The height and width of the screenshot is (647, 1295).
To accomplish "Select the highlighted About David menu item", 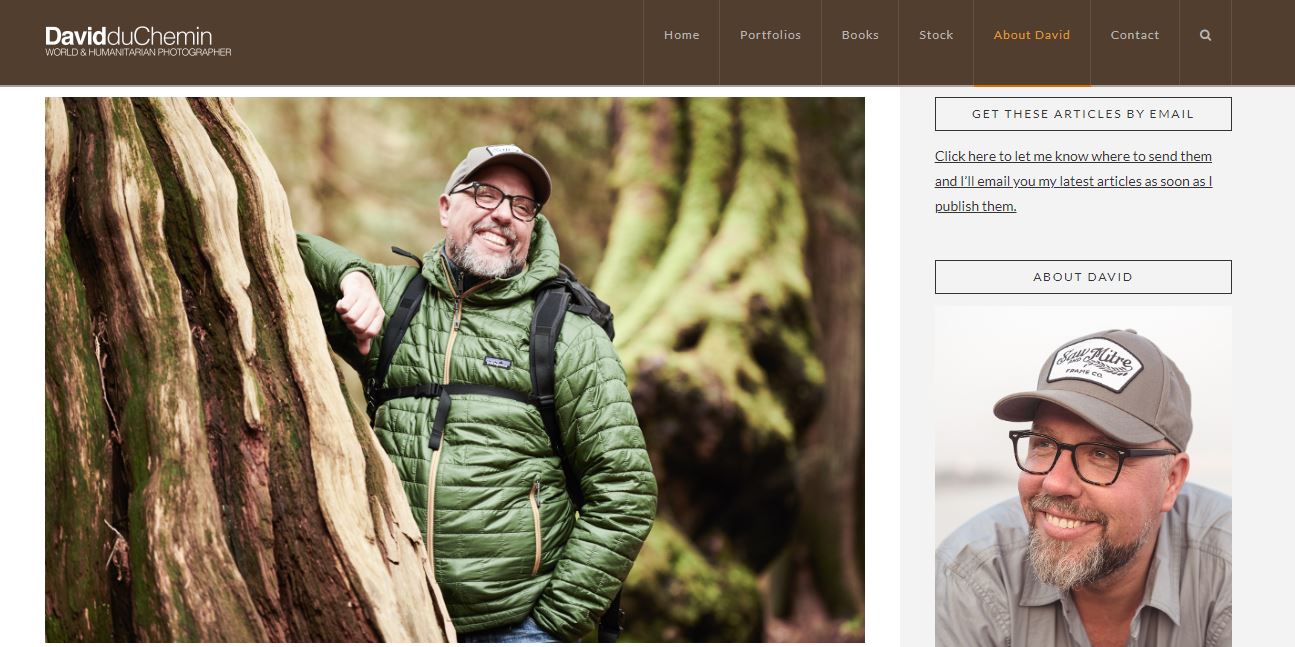I will 1032,35.
